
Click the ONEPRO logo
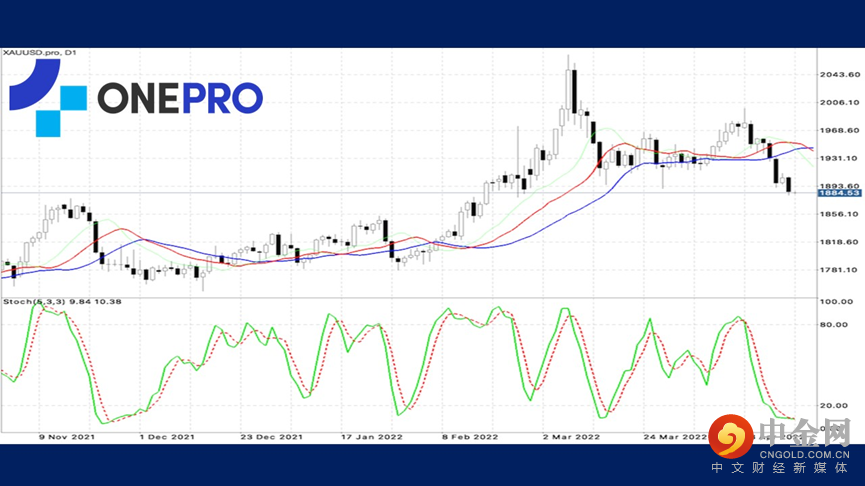(136, 98)
